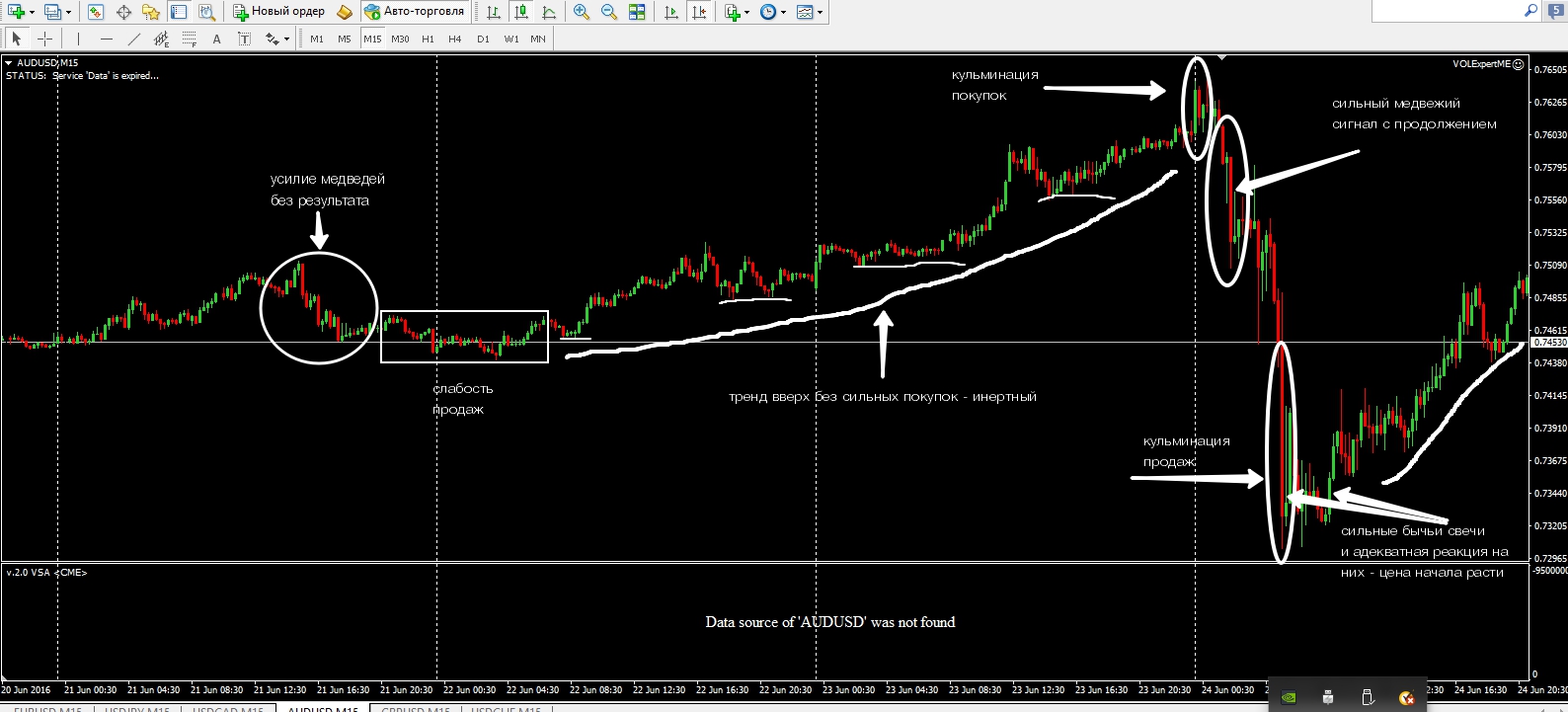Switch to H4 timeframe
The image size is (1568, 712).
[x=455, y=39]
